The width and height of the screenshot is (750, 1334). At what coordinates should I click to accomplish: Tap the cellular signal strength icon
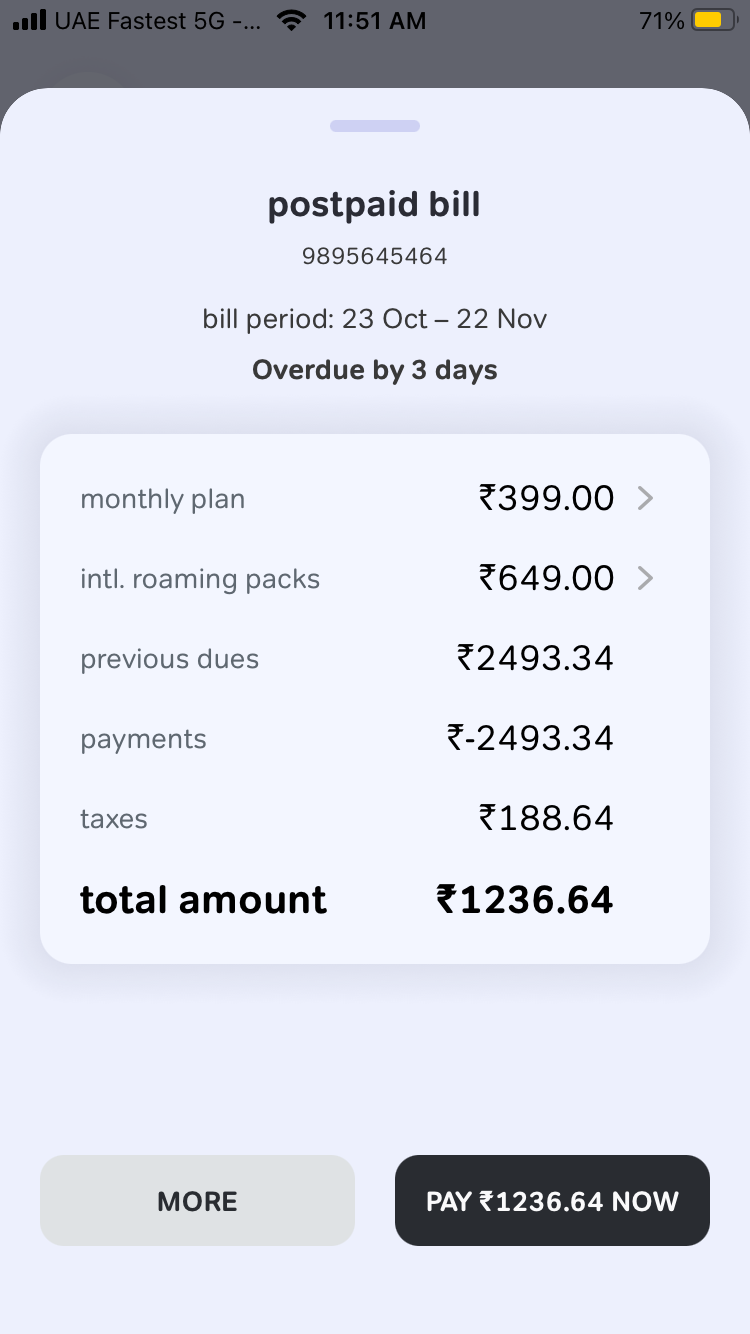tap(30, 20)
